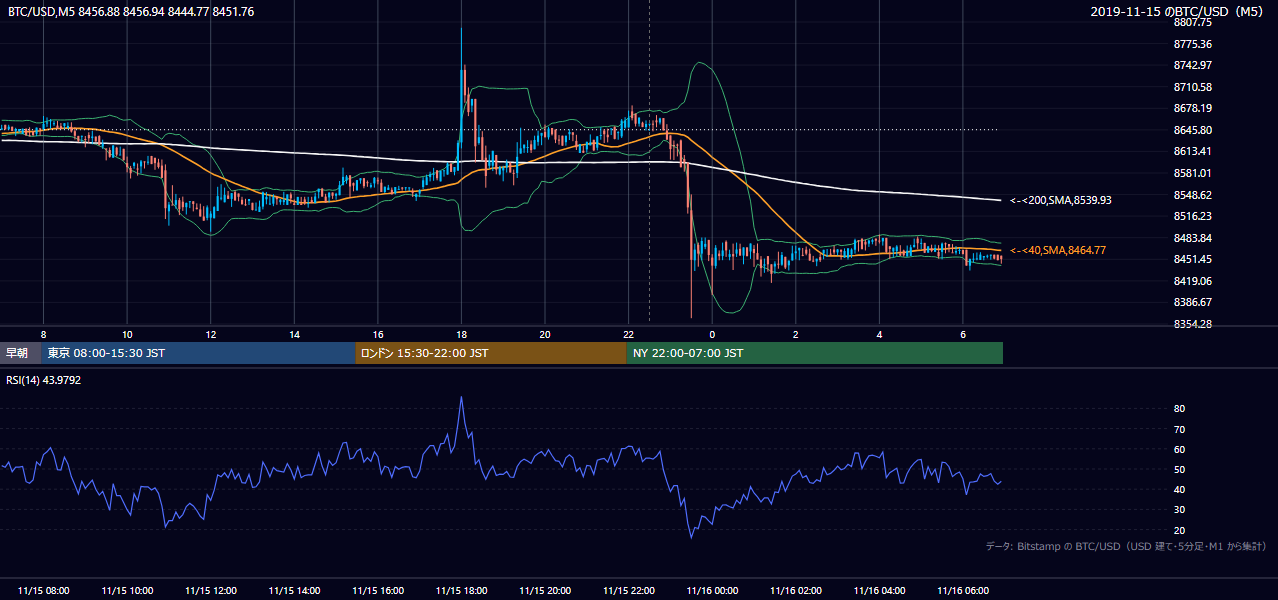The height and width of the screenshot is (600, 1278).
Task: Click hour label 10 under the price chart
Action: [x=127, y=334]
